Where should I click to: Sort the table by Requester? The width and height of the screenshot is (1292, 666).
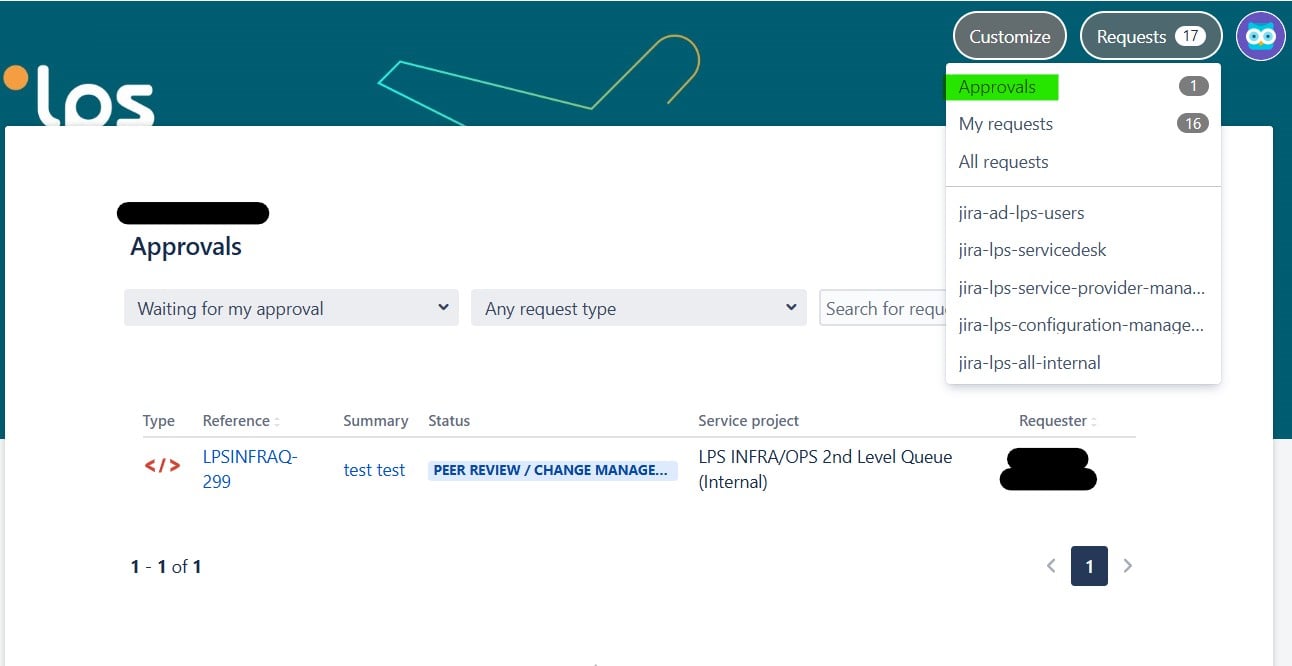[x=1058, y=421]
